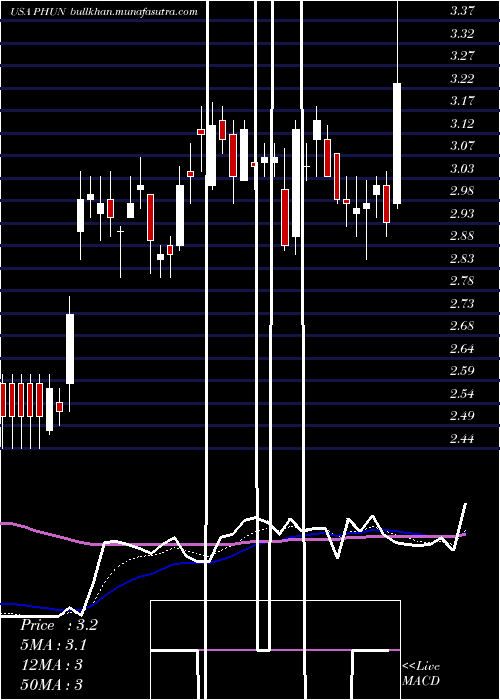Click the 2.78 price axis label
The width and height of the screenshot is (500, 700).
[462, 280]
